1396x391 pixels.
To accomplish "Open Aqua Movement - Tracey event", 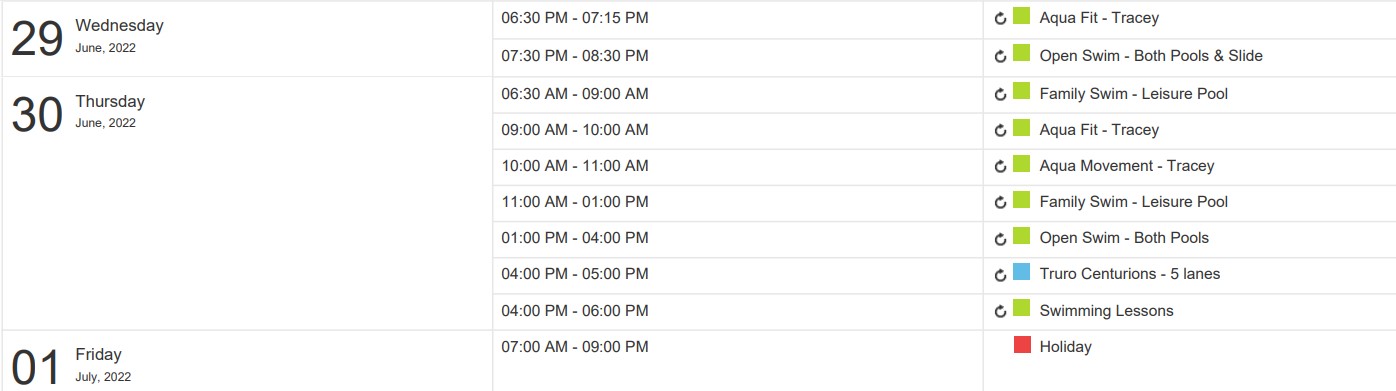I will pos(1127,166).
